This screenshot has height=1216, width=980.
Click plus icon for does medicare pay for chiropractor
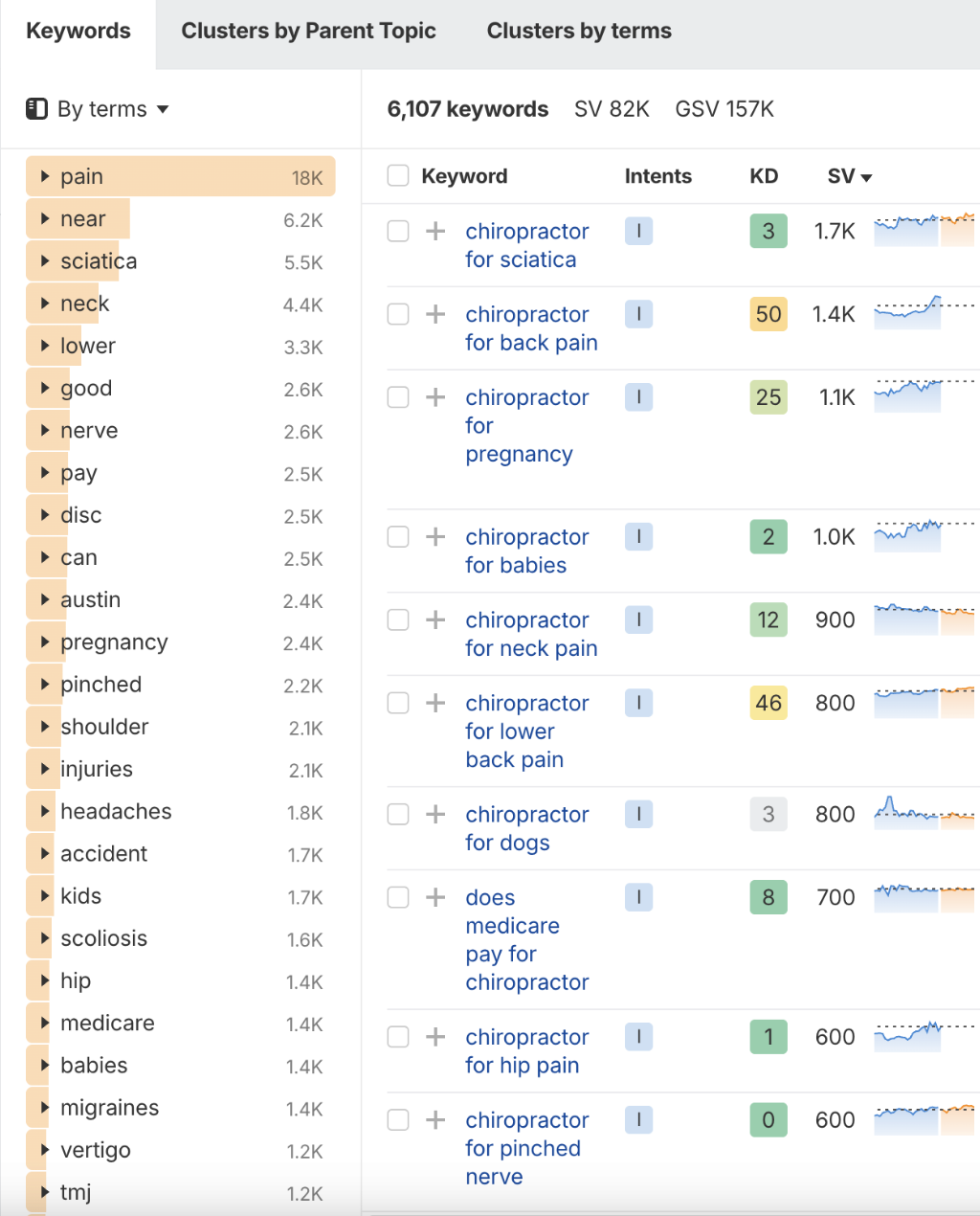[435, 898]
